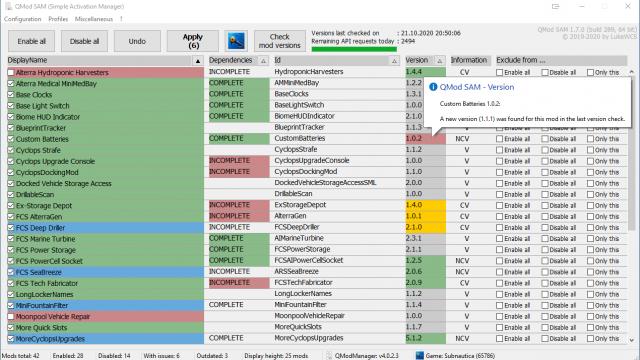Click the Enable all button
The height and width of the screenshot is (360, 640).
[31, 41]
